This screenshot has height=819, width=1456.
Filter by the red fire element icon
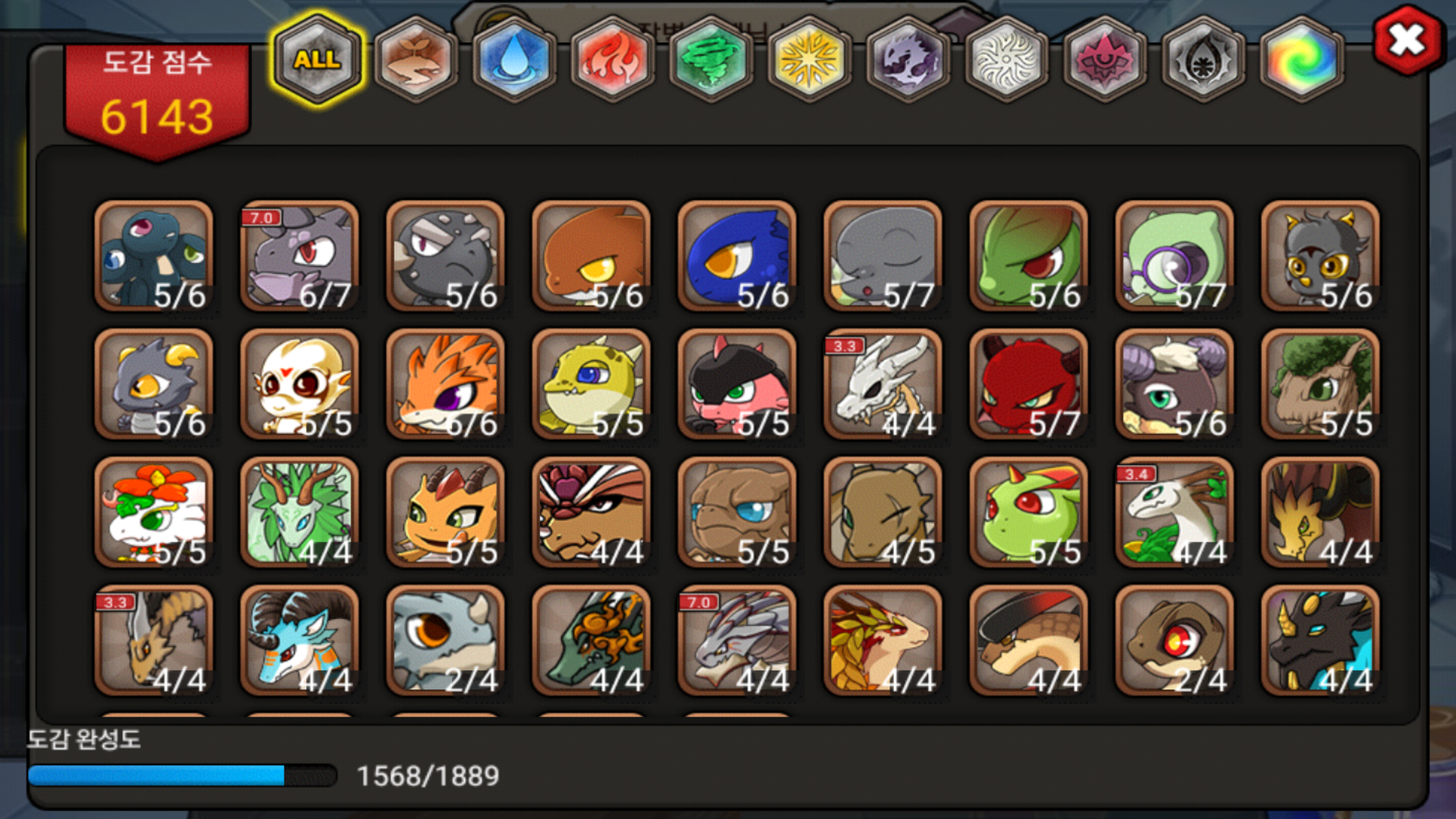[x=613, y=59]
